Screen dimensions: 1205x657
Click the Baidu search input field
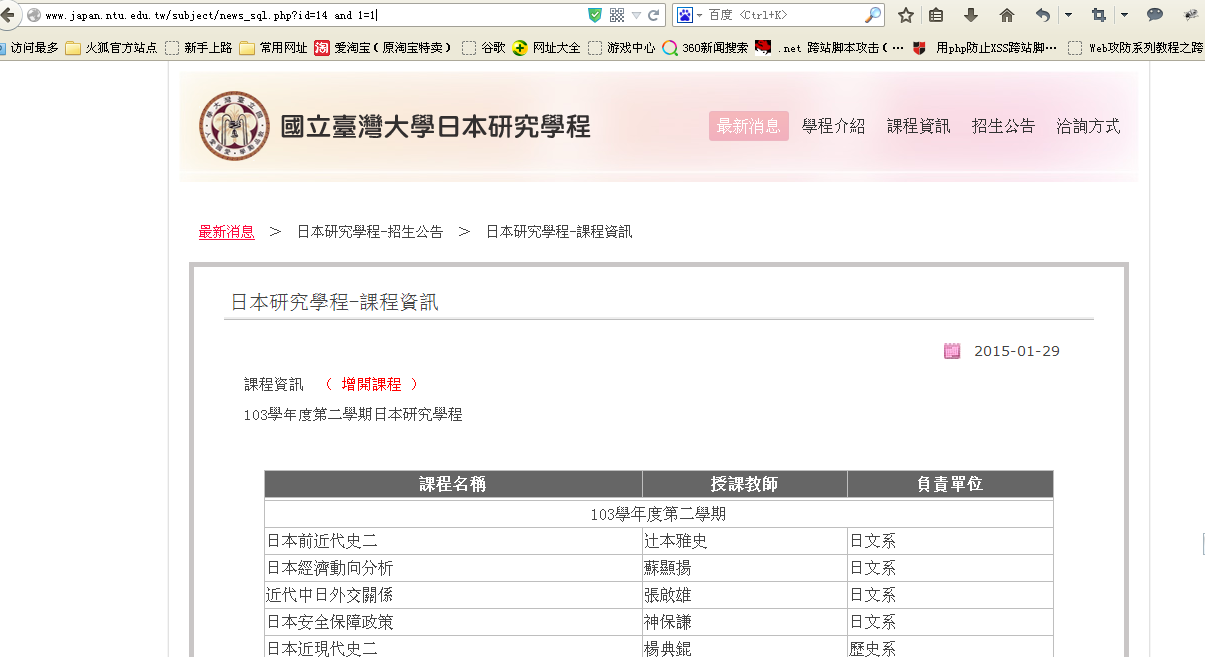point(785,15)
